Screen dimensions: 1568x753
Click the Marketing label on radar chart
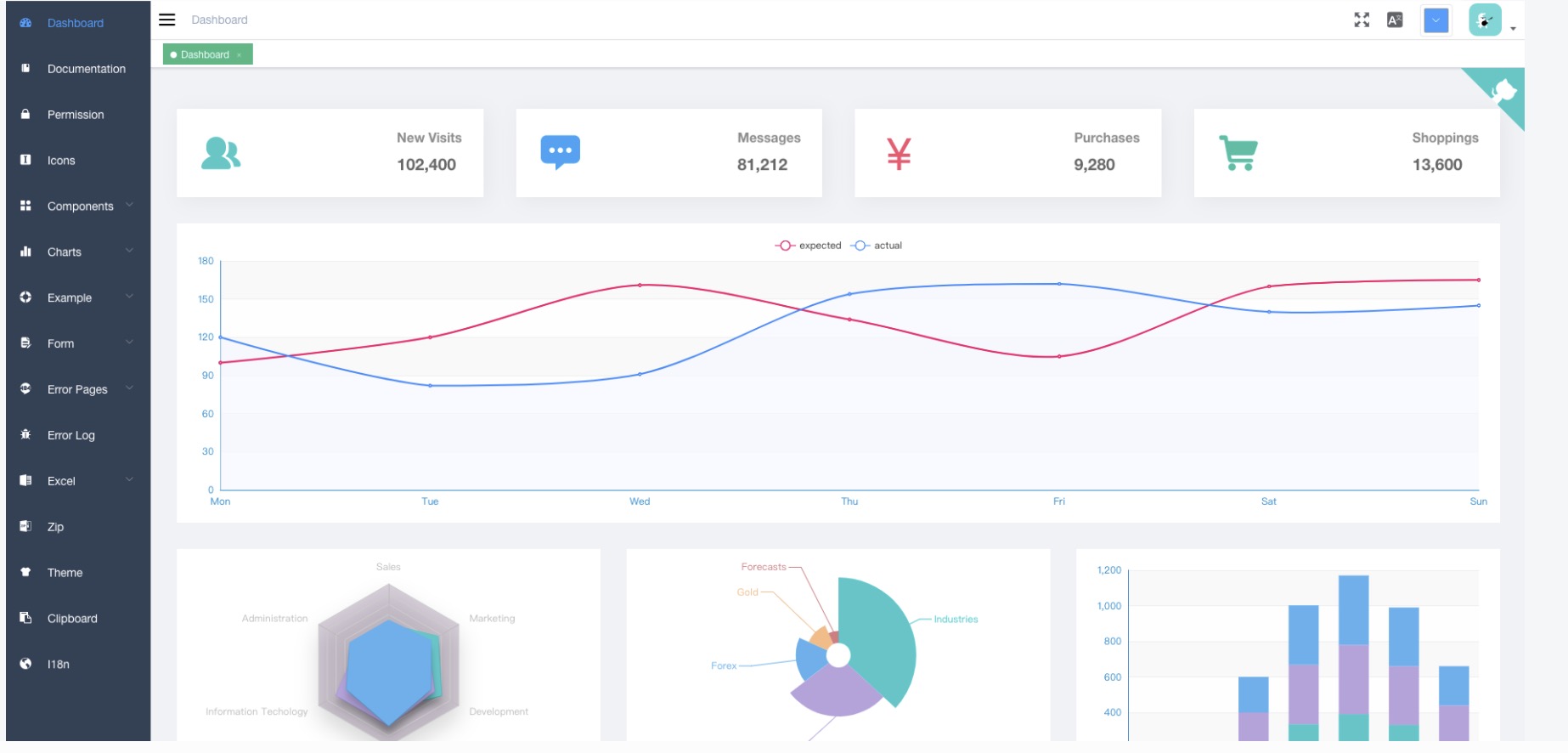(492, 619)
